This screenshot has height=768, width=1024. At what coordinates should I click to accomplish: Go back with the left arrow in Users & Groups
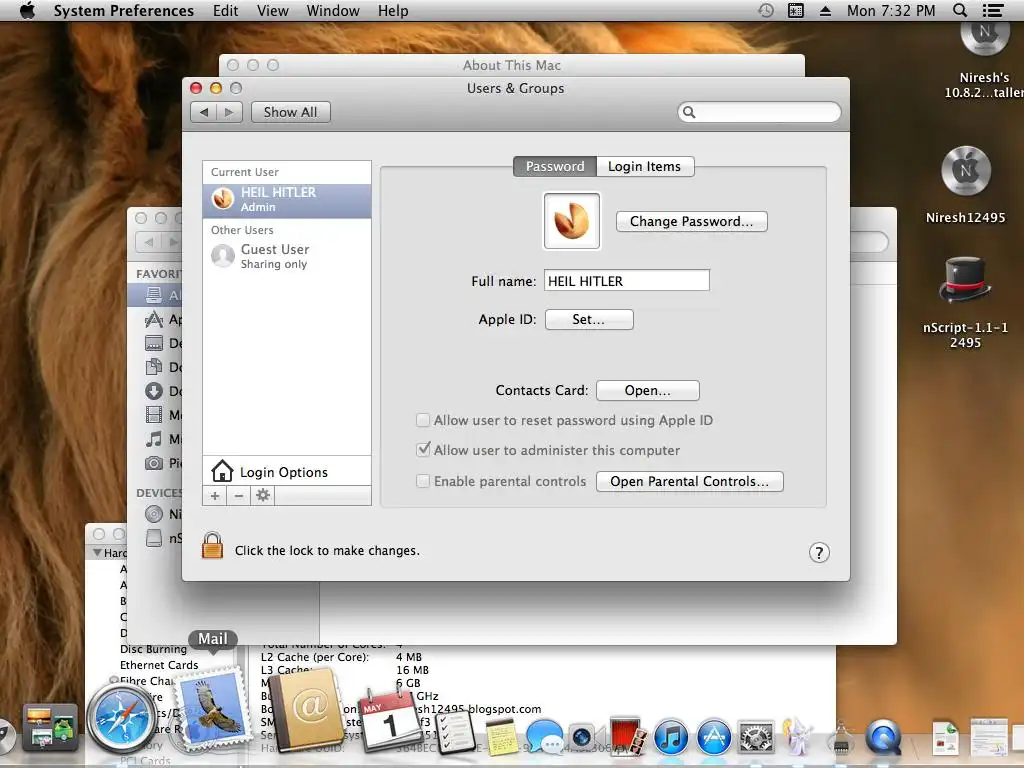(204, 112)
